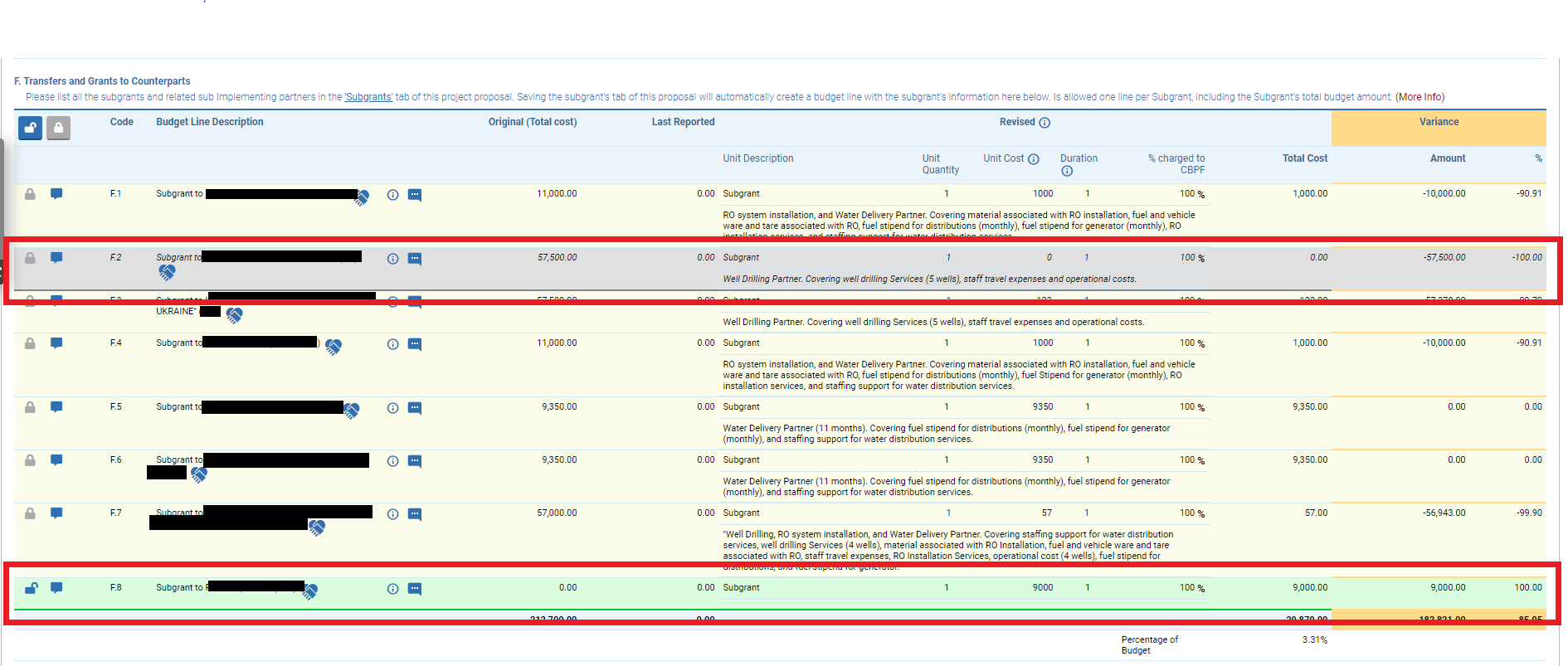Open info circle on row F.1
This screenshot has height=666, width=1568.
tap(393, 195)
